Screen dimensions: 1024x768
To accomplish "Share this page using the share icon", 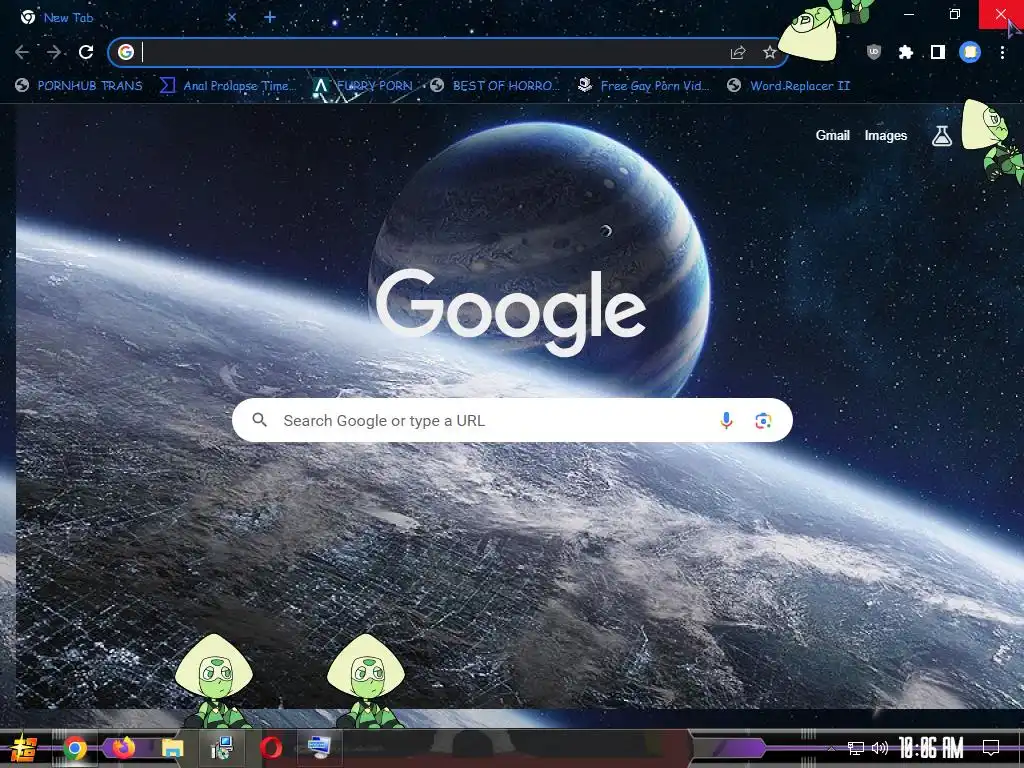I will 738,52.
